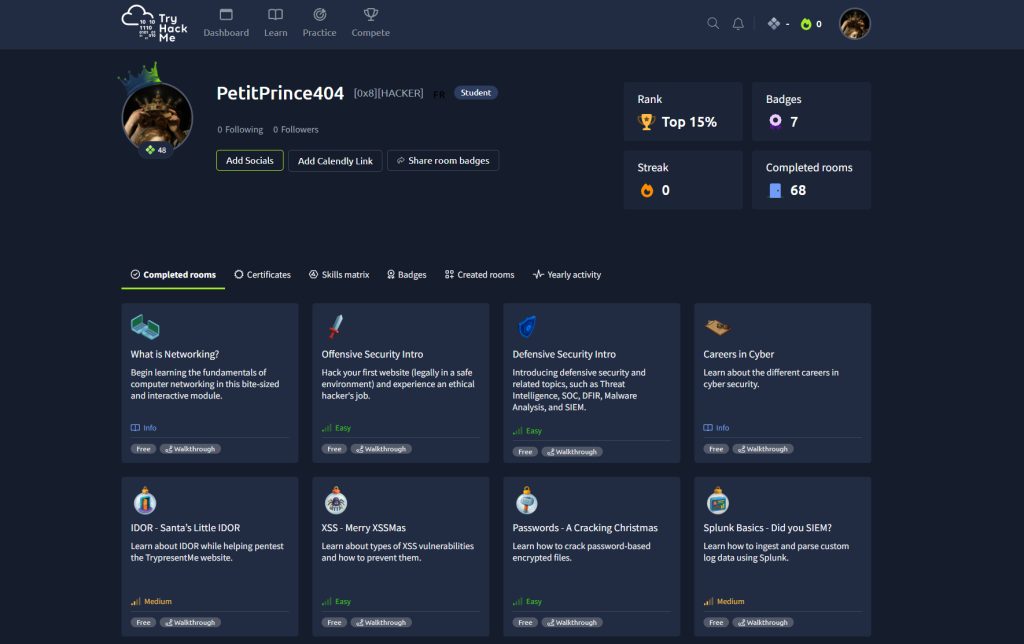Viewport: 1024px width, 644px height.
Task: Switch to the Badges tab
Action: (x=406, y=275)
